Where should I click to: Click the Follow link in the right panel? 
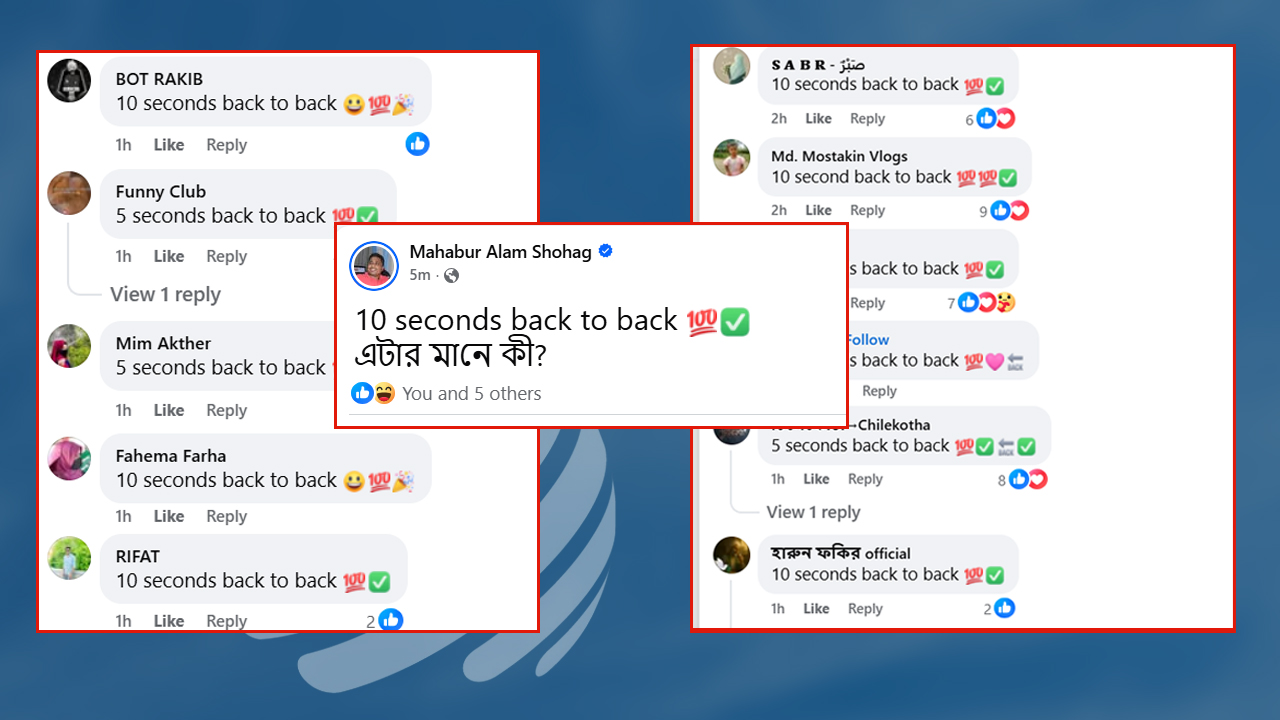pyautogui.click(x=867, y=339)
